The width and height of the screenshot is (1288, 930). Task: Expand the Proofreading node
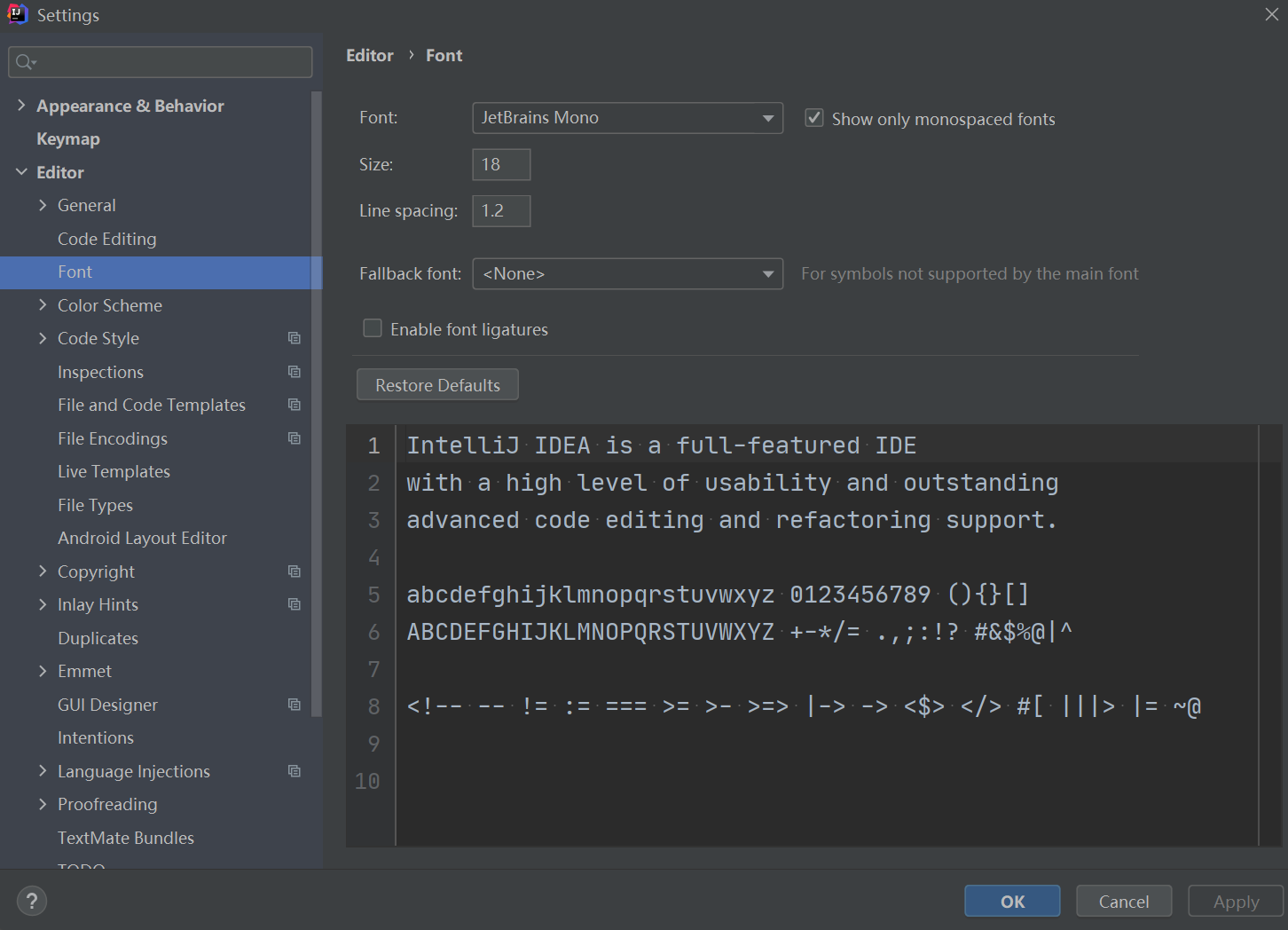point(43,804)
